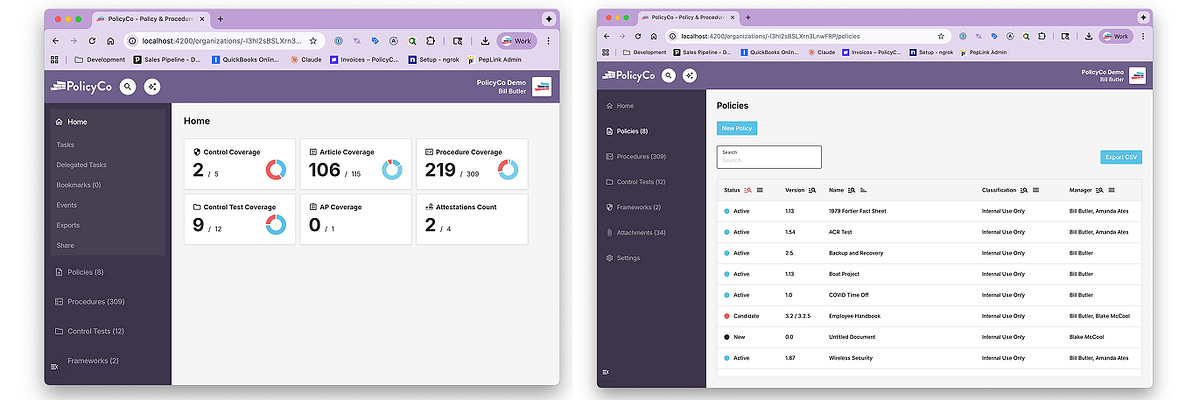Viewport: 1200px width, 400px height.
Task: Open the Manager column menu icon
Action: [1111, 190]
